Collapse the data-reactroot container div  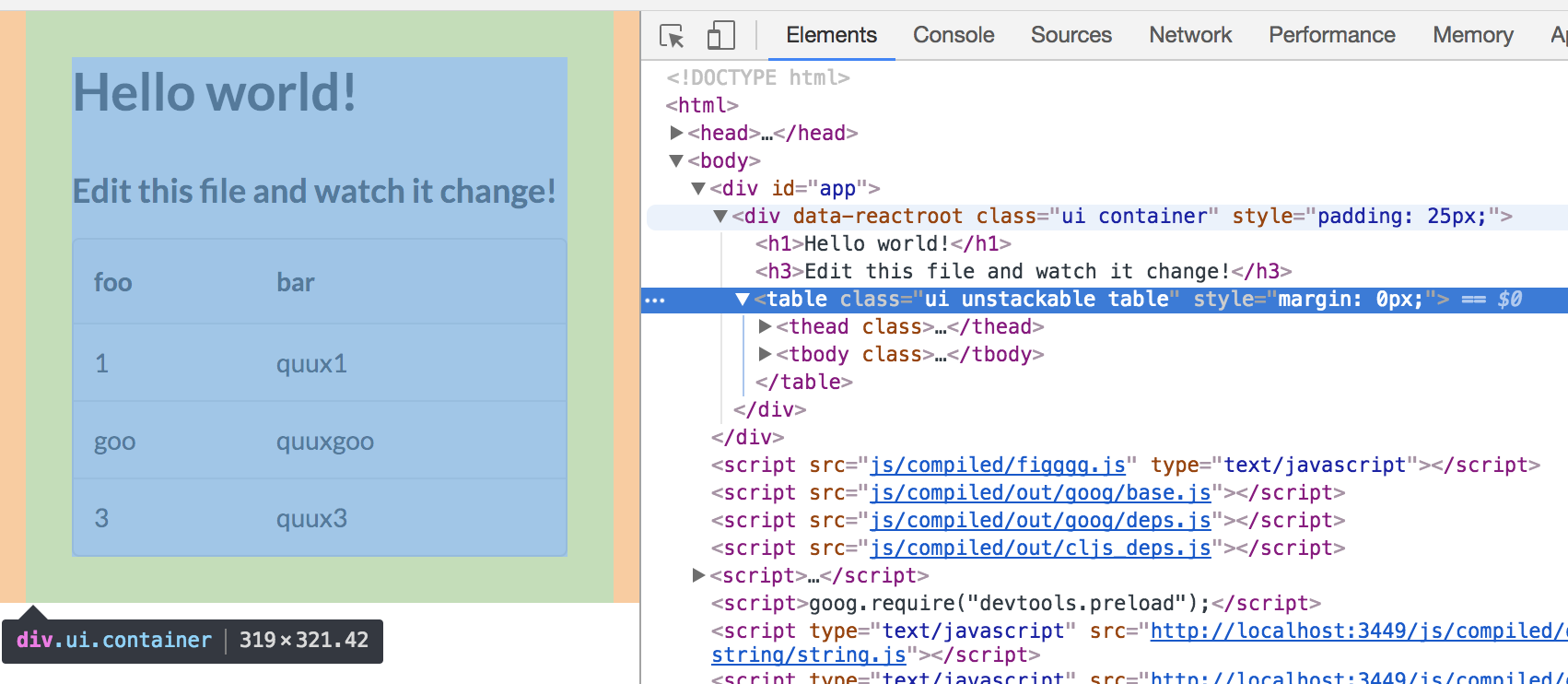[x=720, y=217]
